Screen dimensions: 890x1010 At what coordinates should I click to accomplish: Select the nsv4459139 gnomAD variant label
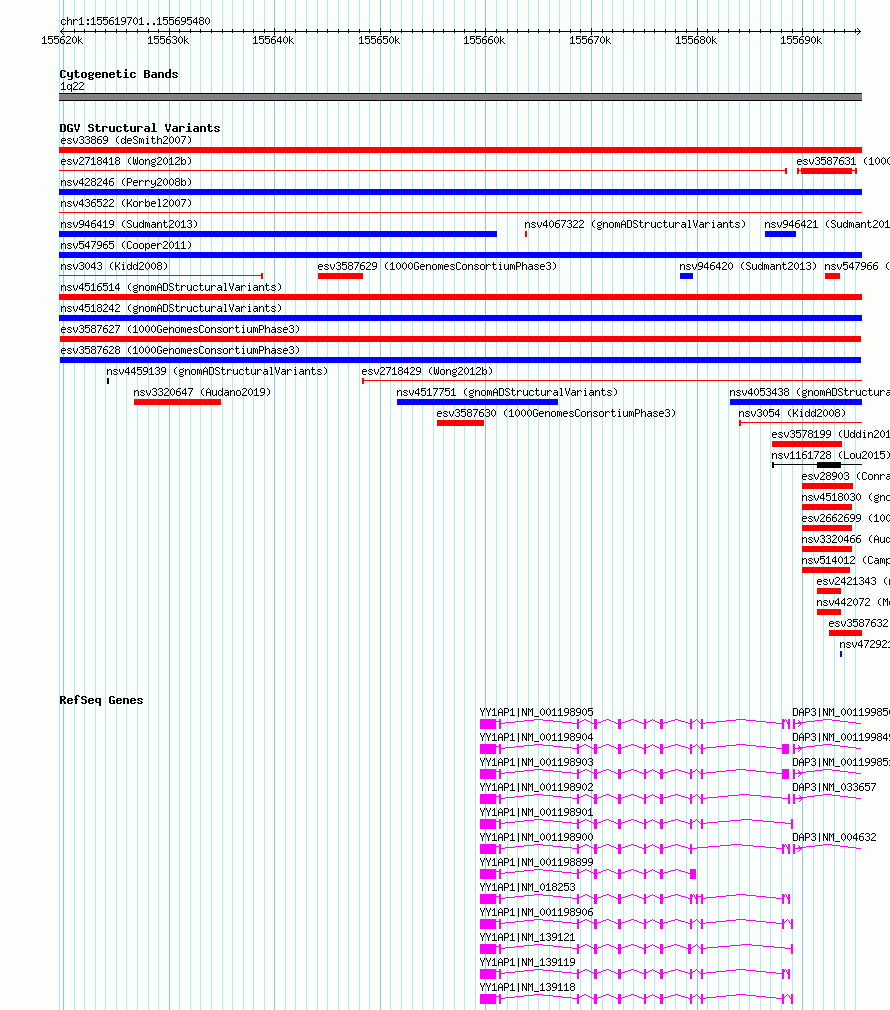217,372
